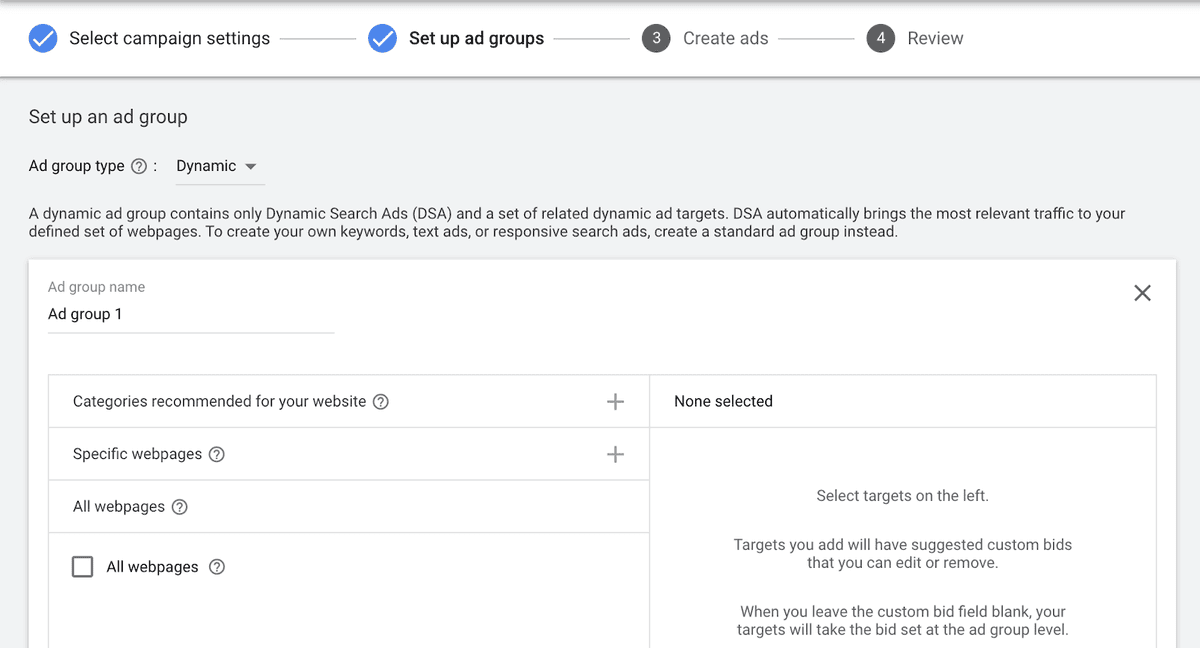This screenshot has height=648, width=1200.
Task: Expand the All webpages section row
Action: pos(349,507)
